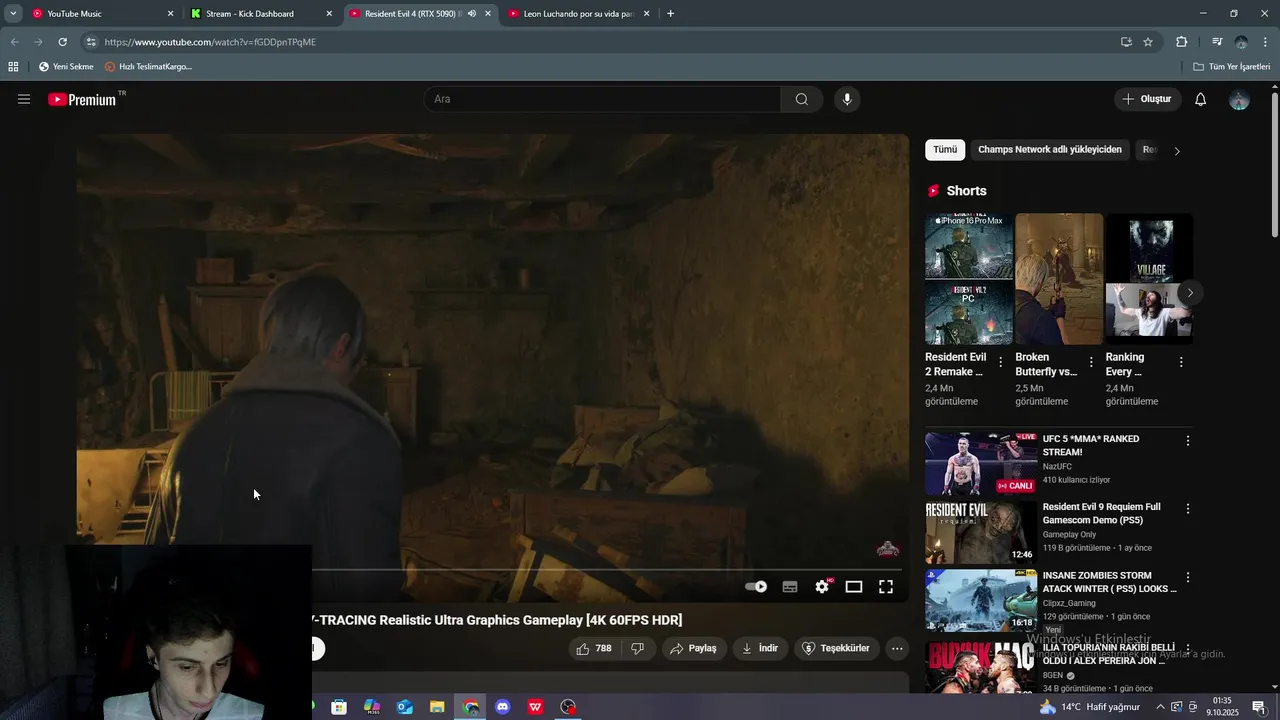Screen dimensions: 1280x720
Task: Start voice search with microphone icon
Action: coord(847,99)
